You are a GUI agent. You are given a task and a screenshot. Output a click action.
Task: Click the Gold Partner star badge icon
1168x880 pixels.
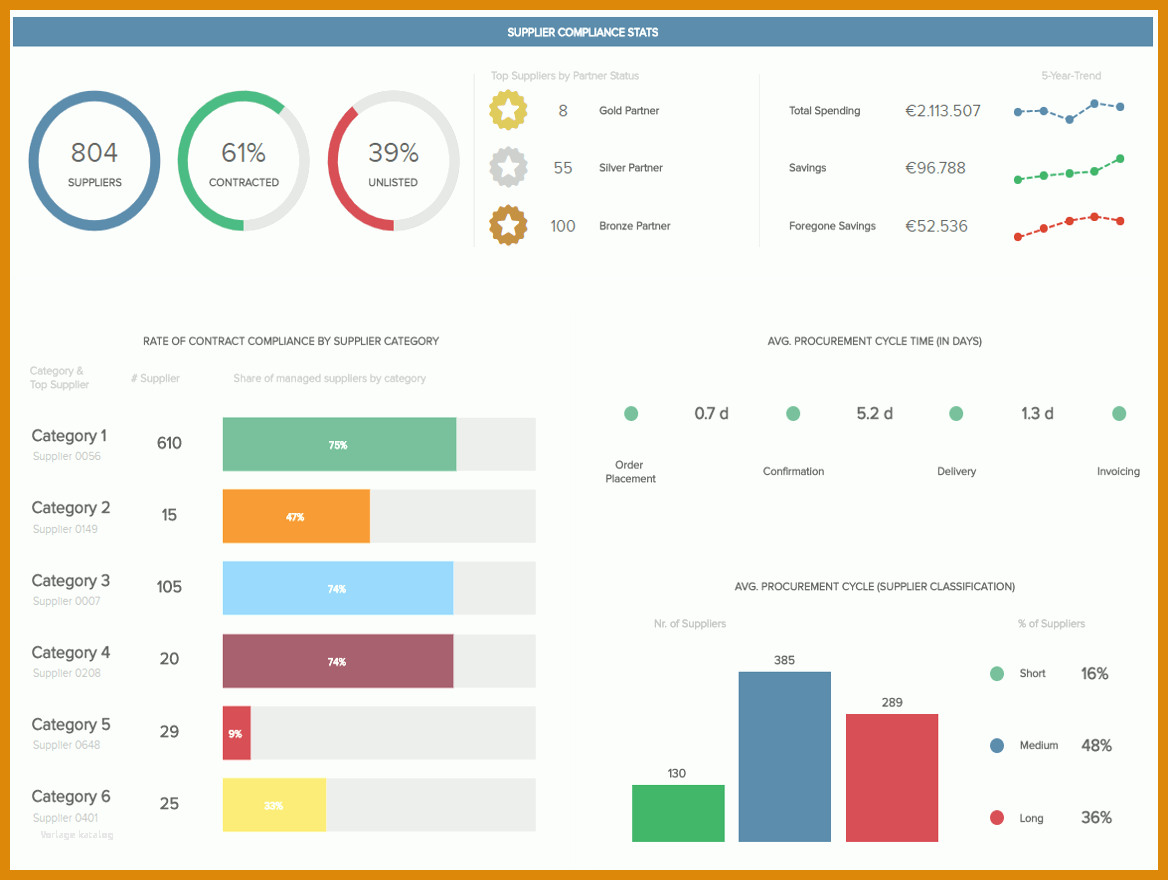coord(508,110)
